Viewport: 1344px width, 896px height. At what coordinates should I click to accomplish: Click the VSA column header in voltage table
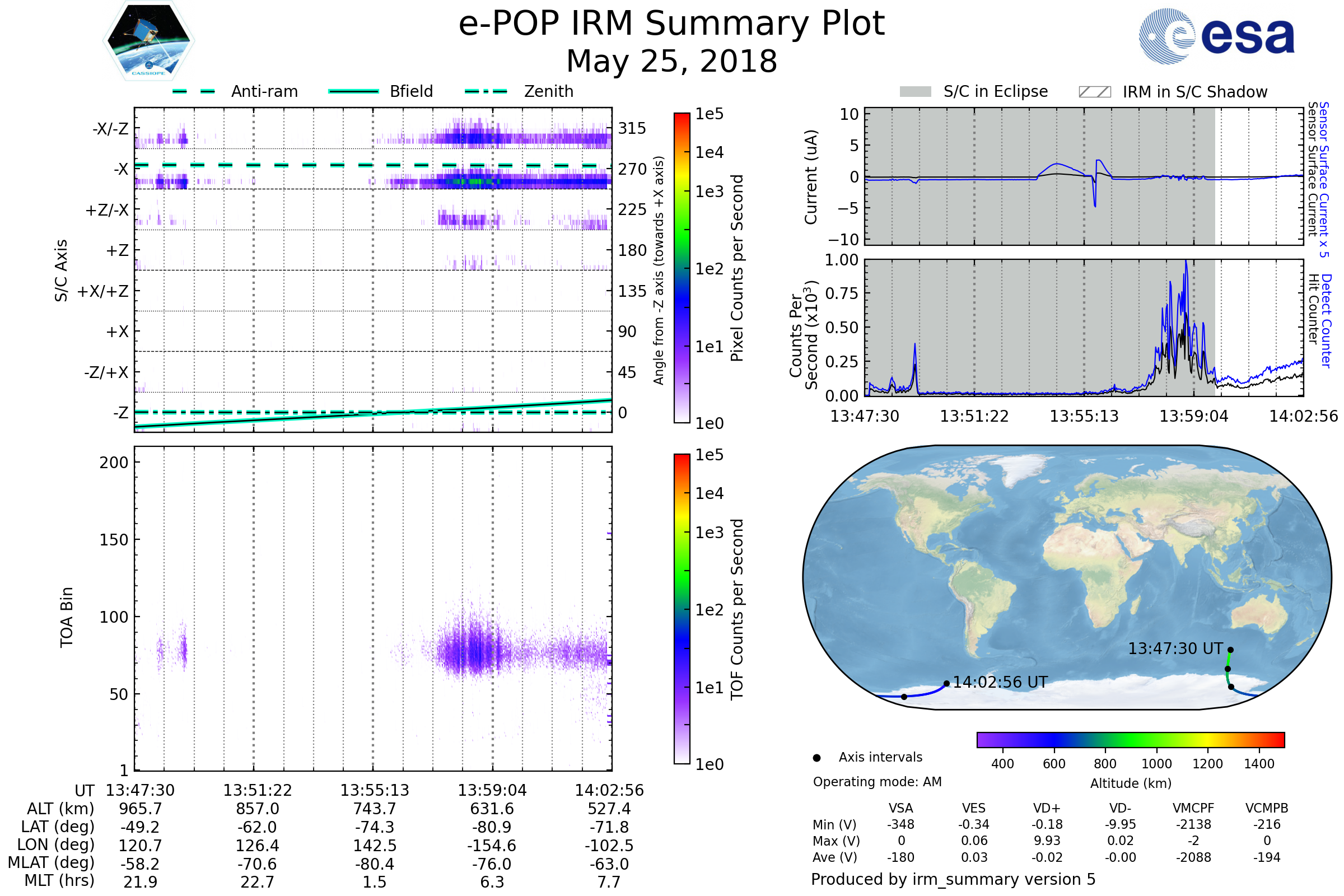click(900, 808)
